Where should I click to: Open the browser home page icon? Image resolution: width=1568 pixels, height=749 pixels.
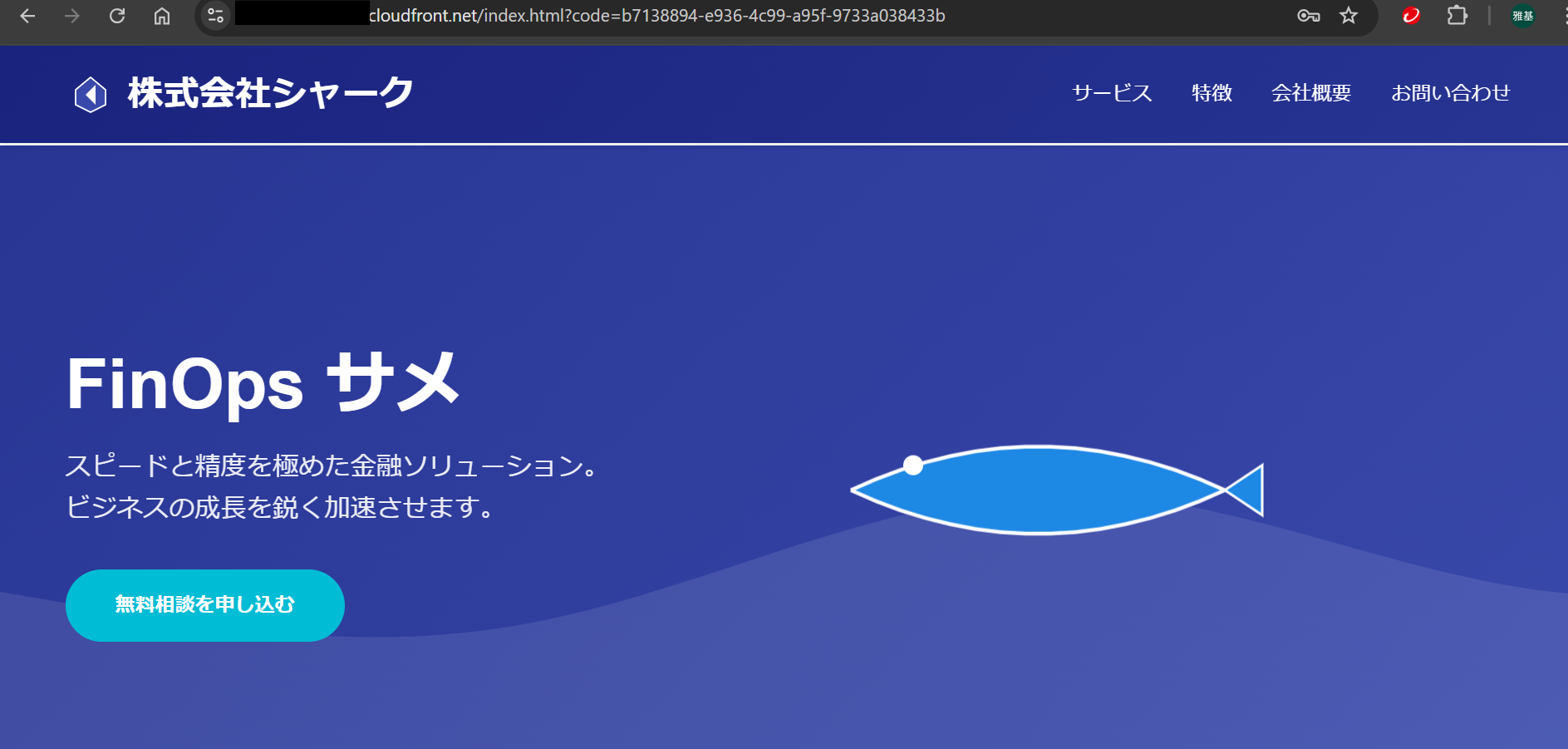tap(162, 16)
